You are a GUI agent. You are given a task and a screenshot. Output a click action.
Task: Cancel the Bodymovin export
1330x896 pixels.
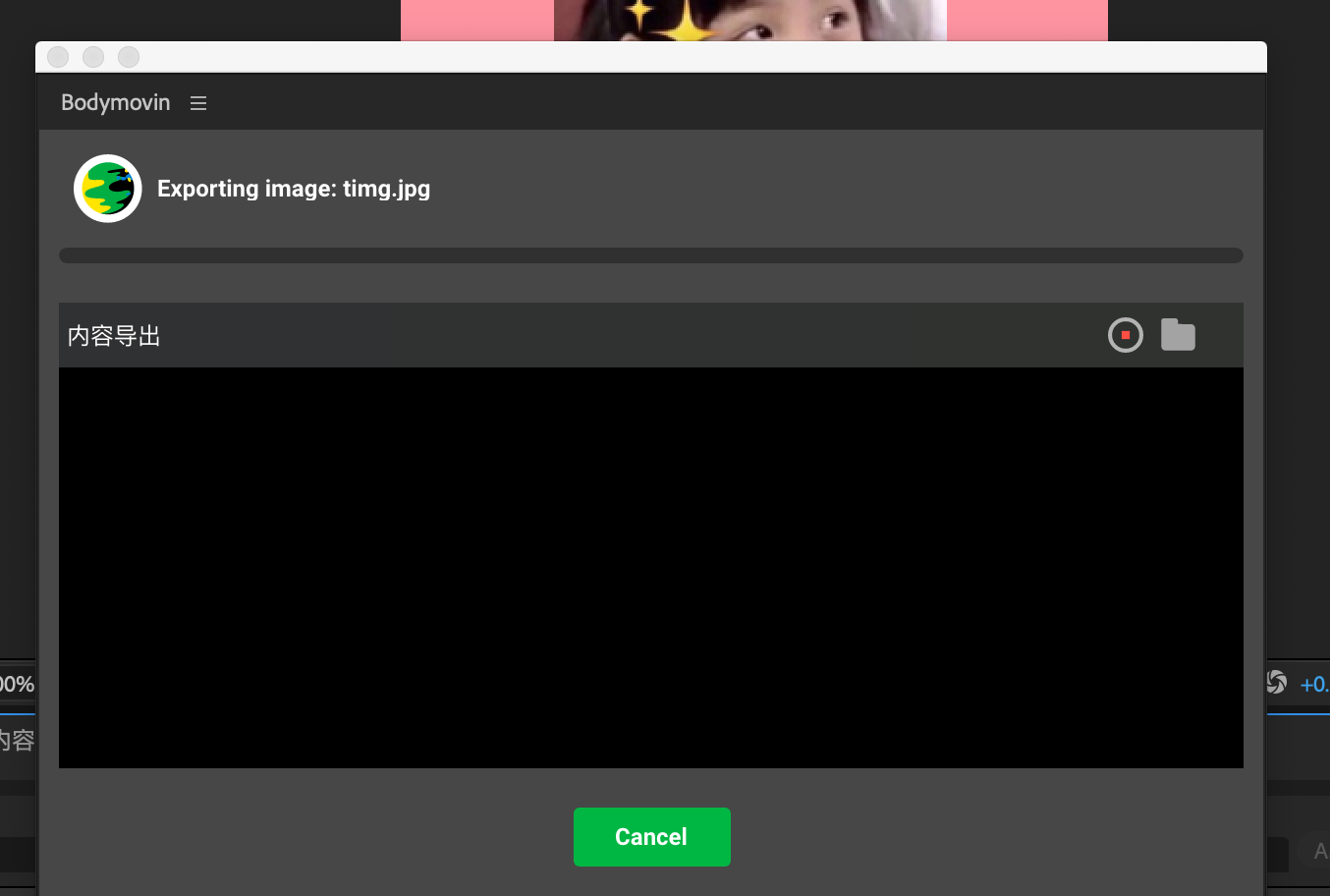pos(651,837)
